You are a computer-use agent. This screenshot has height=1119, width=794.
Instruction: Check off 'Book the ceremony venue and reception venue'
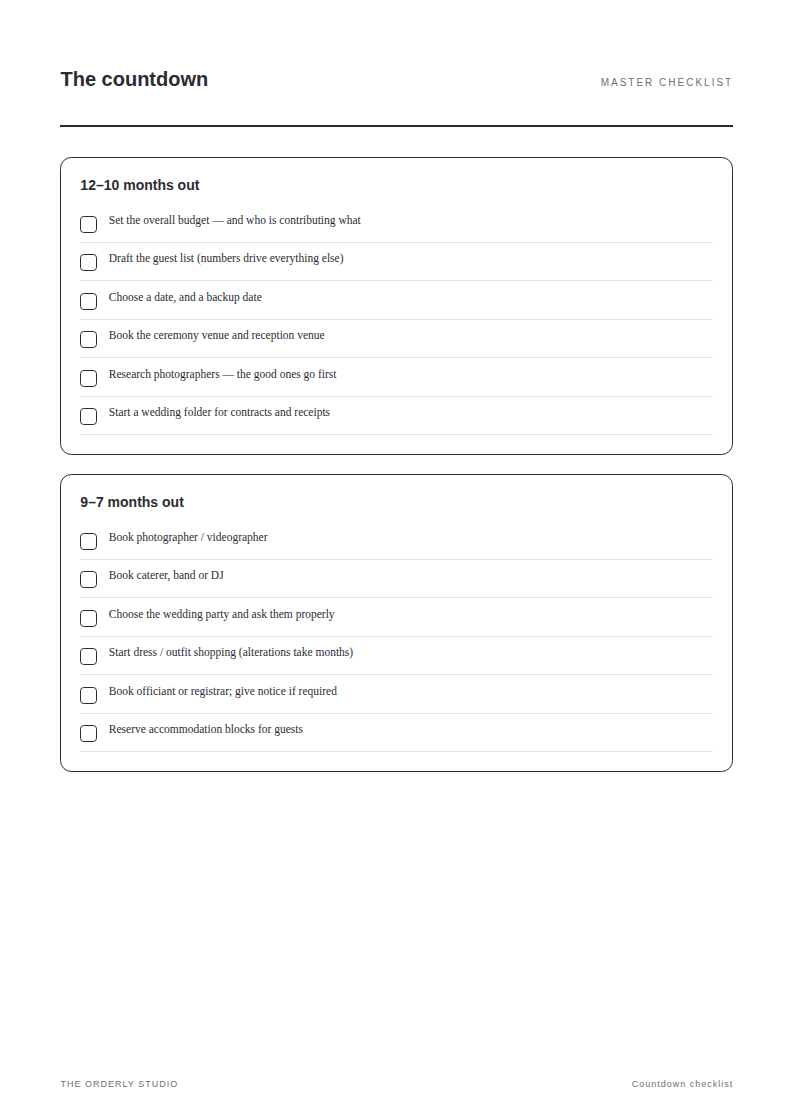point(88,340)
